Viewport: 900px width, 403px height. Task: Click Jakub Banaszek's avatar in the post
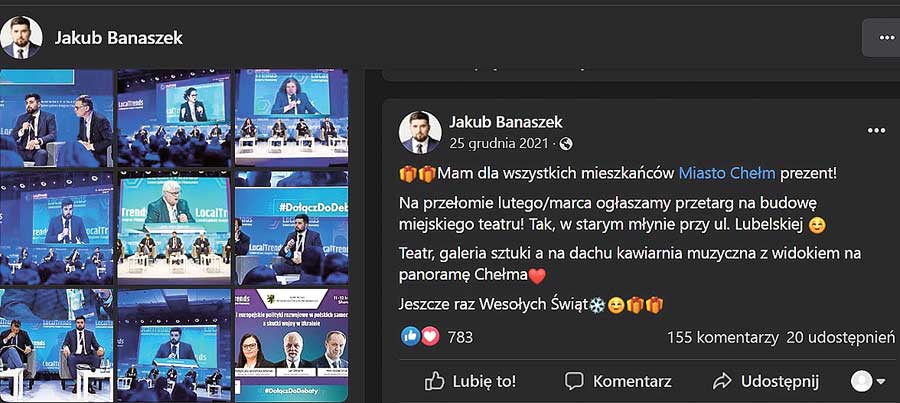coord(420,132)
